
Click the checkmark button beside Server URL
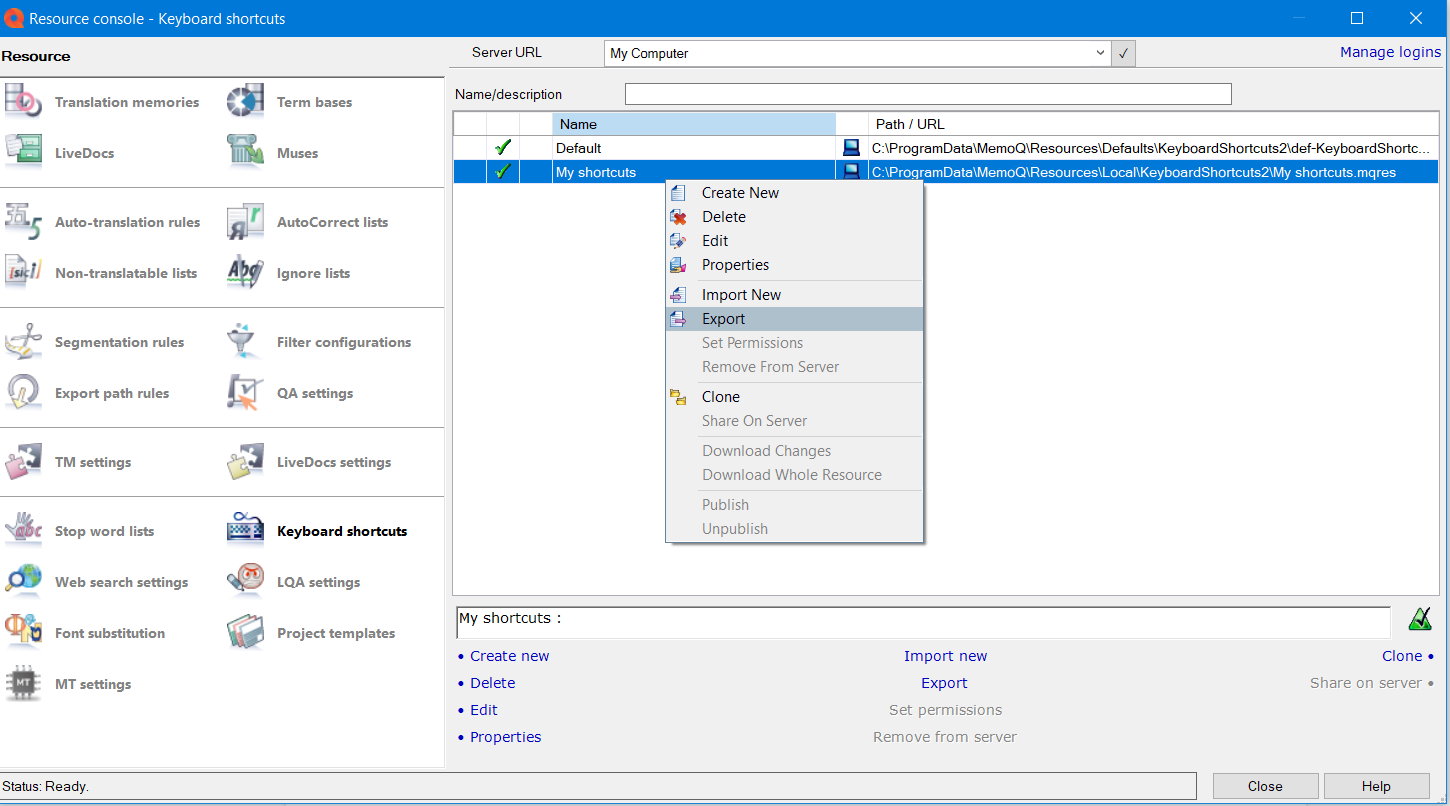click(1124, 53)
